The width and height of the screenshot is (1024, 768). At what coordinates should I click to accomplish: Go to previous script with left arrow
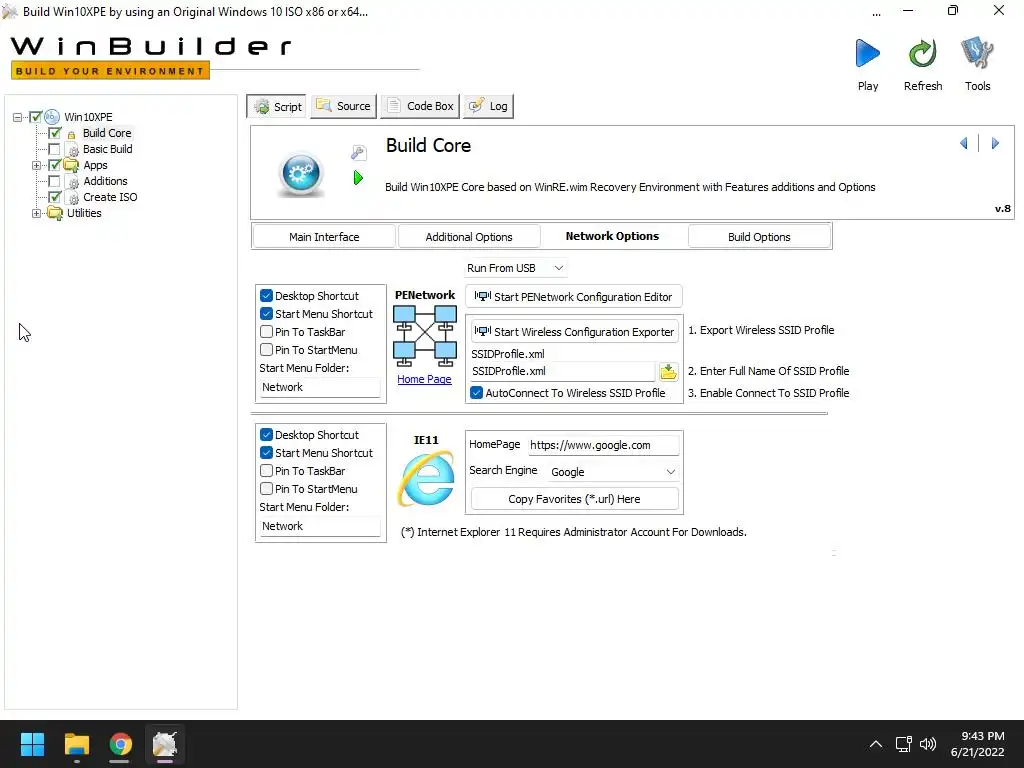point(964,143)
